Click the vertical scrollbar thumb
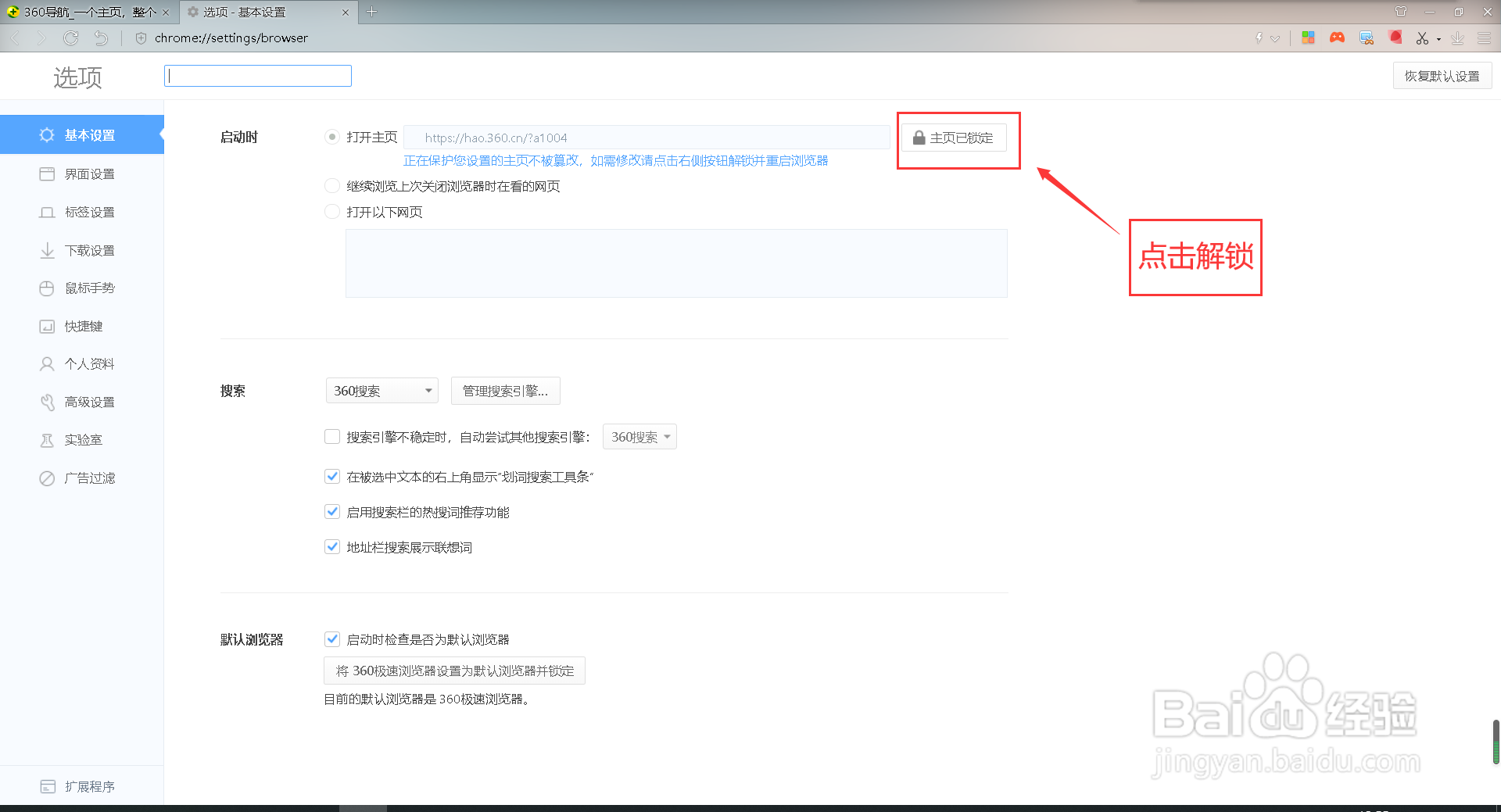 pyautogui.click(x=1496, y=742)
